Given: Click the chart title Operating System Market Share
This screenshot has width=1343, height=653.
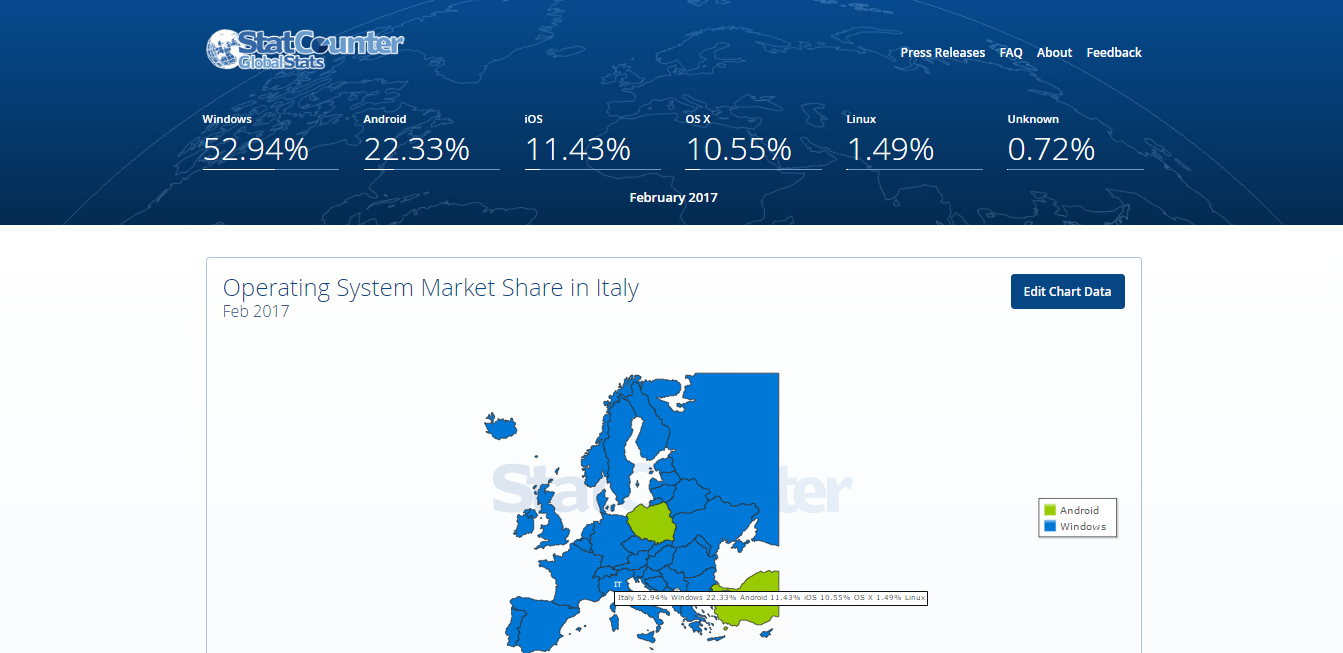Looking at the screenshot, I should tap(430, 288).
